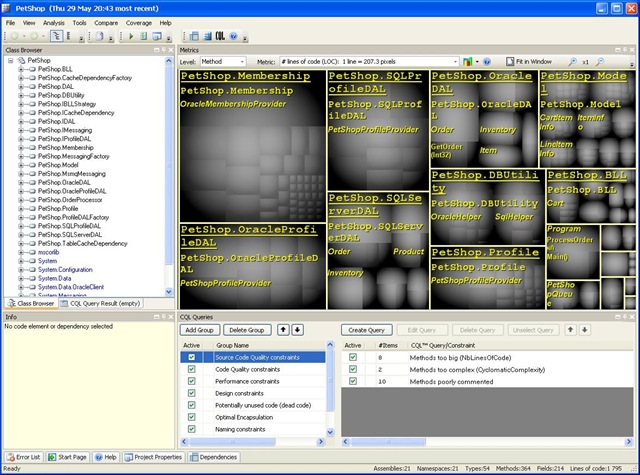Click the colored chart icon in the Metrics toolbar
The image size is (640, 475).
(x=467, y=62)
